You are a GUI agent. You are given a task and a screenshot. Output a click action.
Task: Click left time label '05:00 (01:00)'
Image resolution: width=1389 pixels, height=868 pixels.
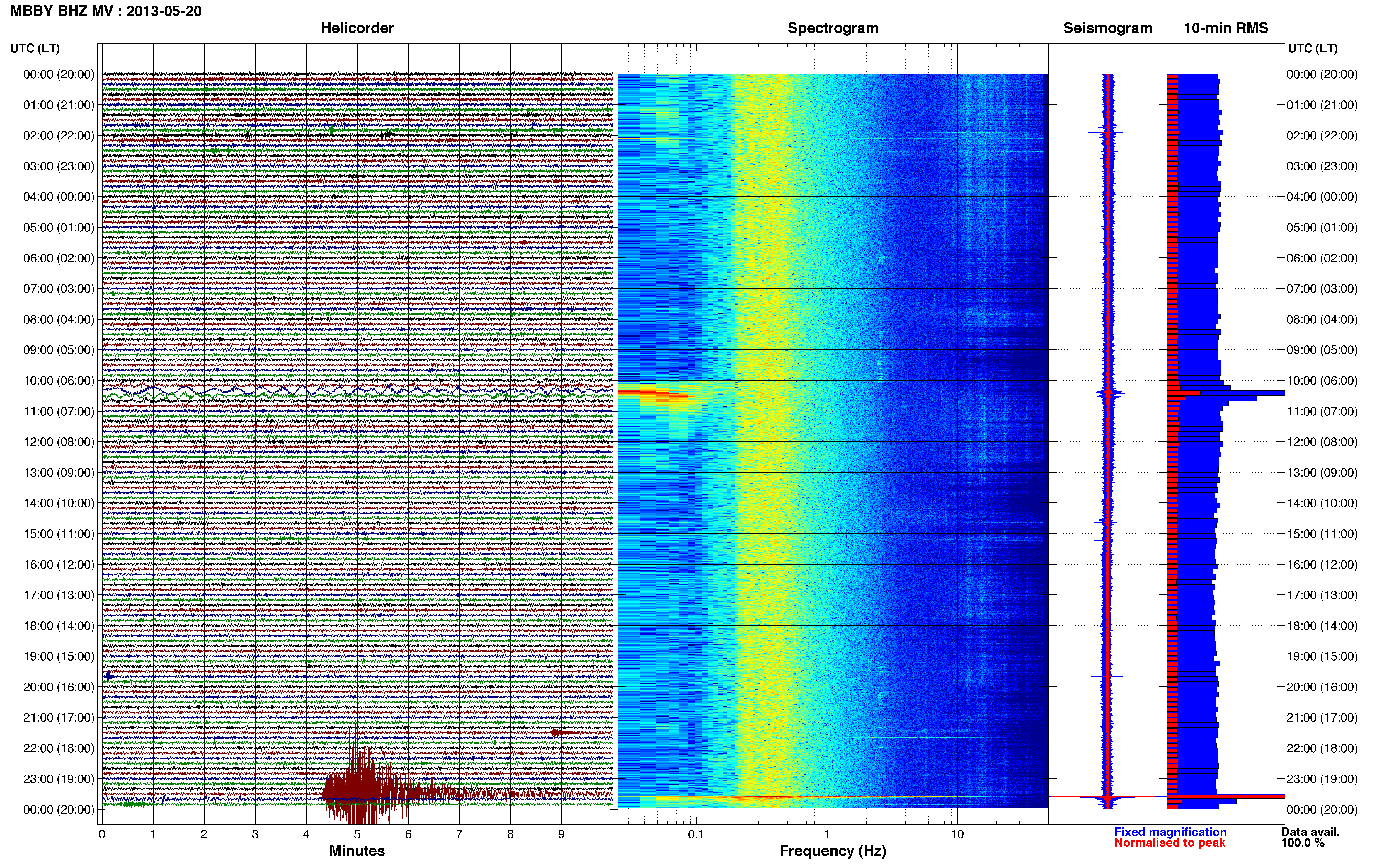point(59,227)
